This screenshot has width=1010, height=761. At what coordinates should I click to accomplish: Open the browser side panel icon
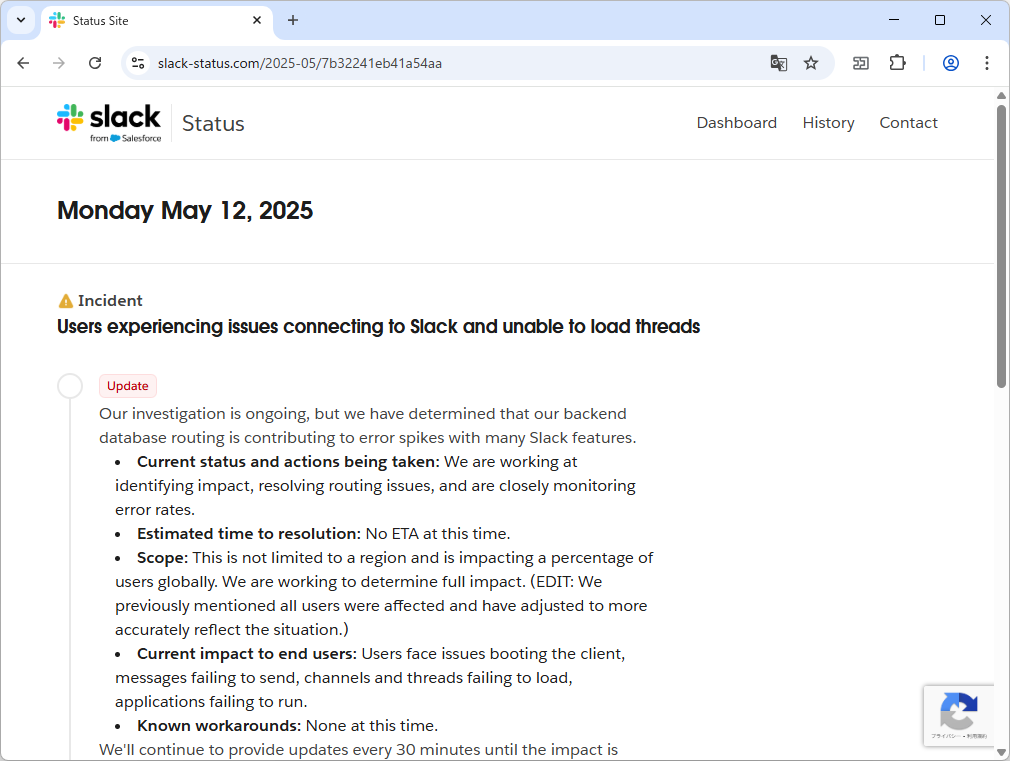[861, 63]
